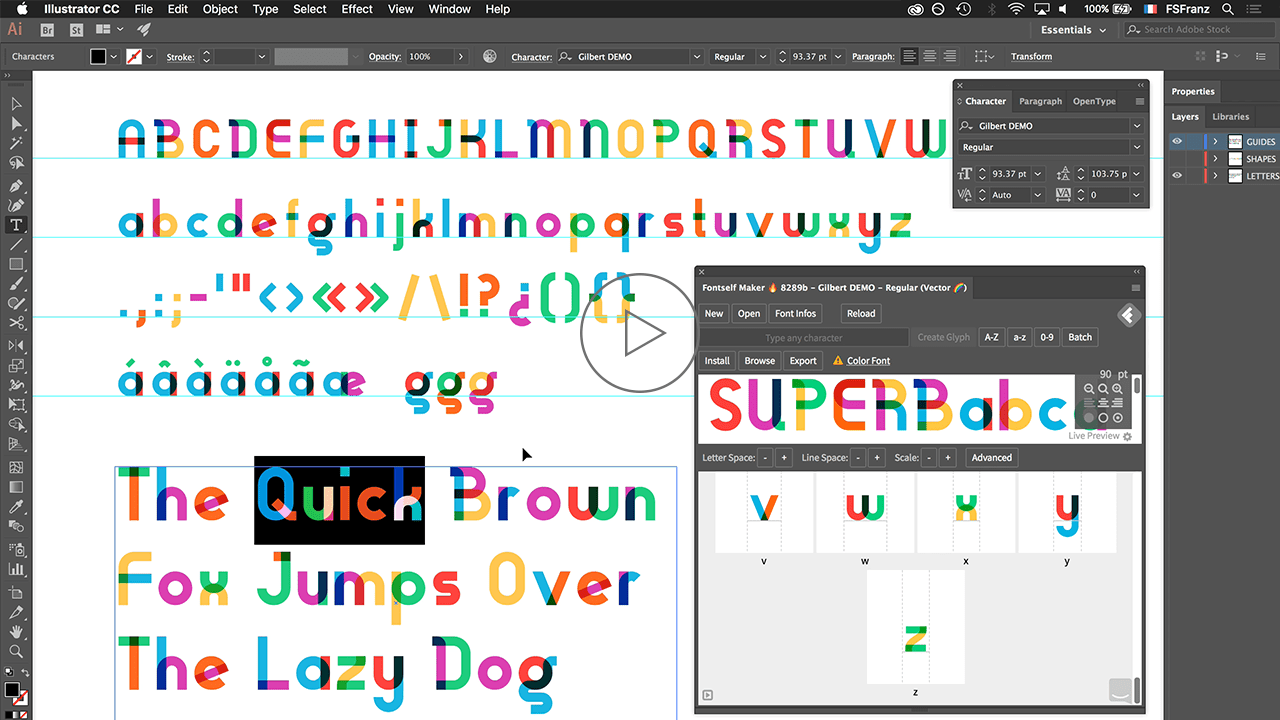Activate the Hand tool
The image size is (1280, 720).
click(16, 630)
